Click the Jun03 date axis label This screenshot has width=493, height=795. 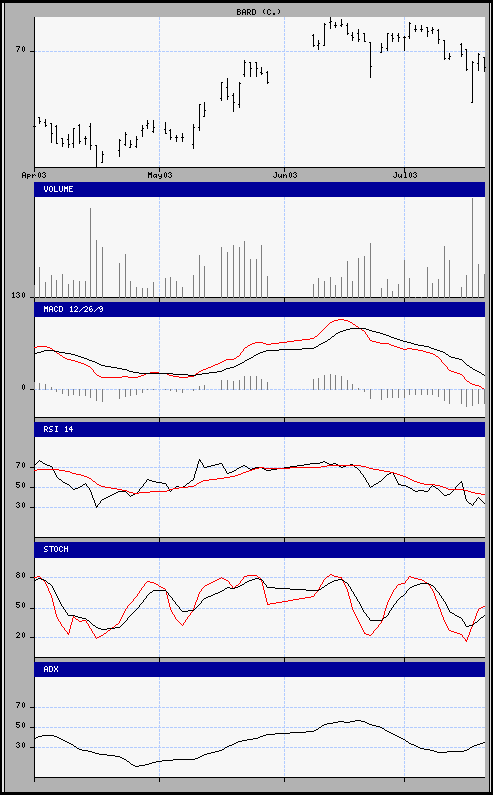coord(285,175)
